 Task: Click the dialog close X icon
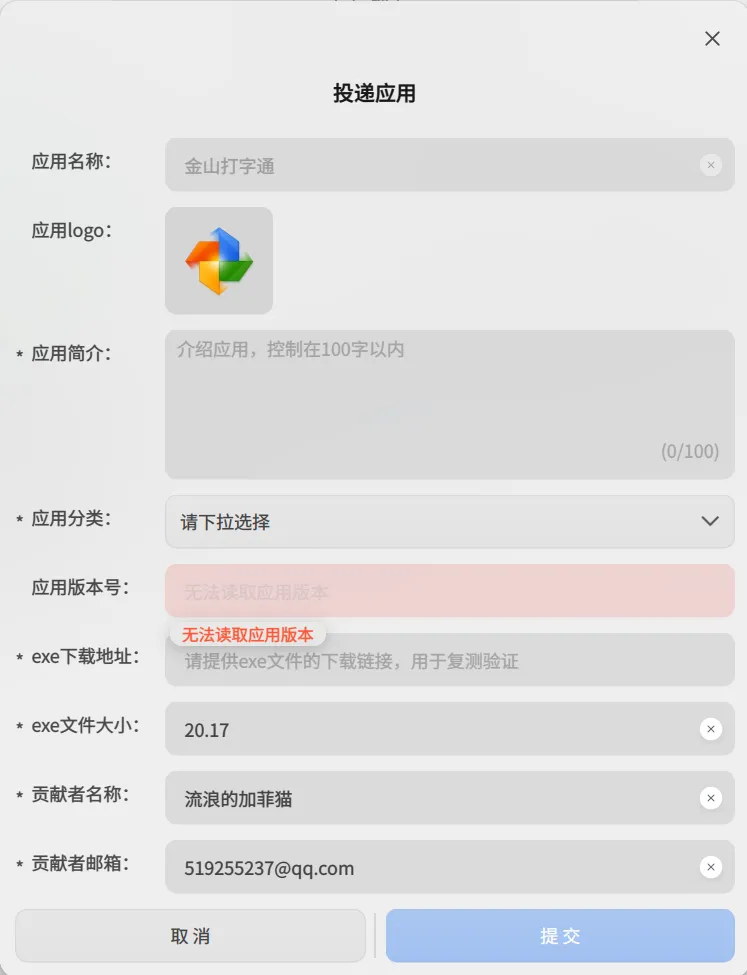coord(712,38)
